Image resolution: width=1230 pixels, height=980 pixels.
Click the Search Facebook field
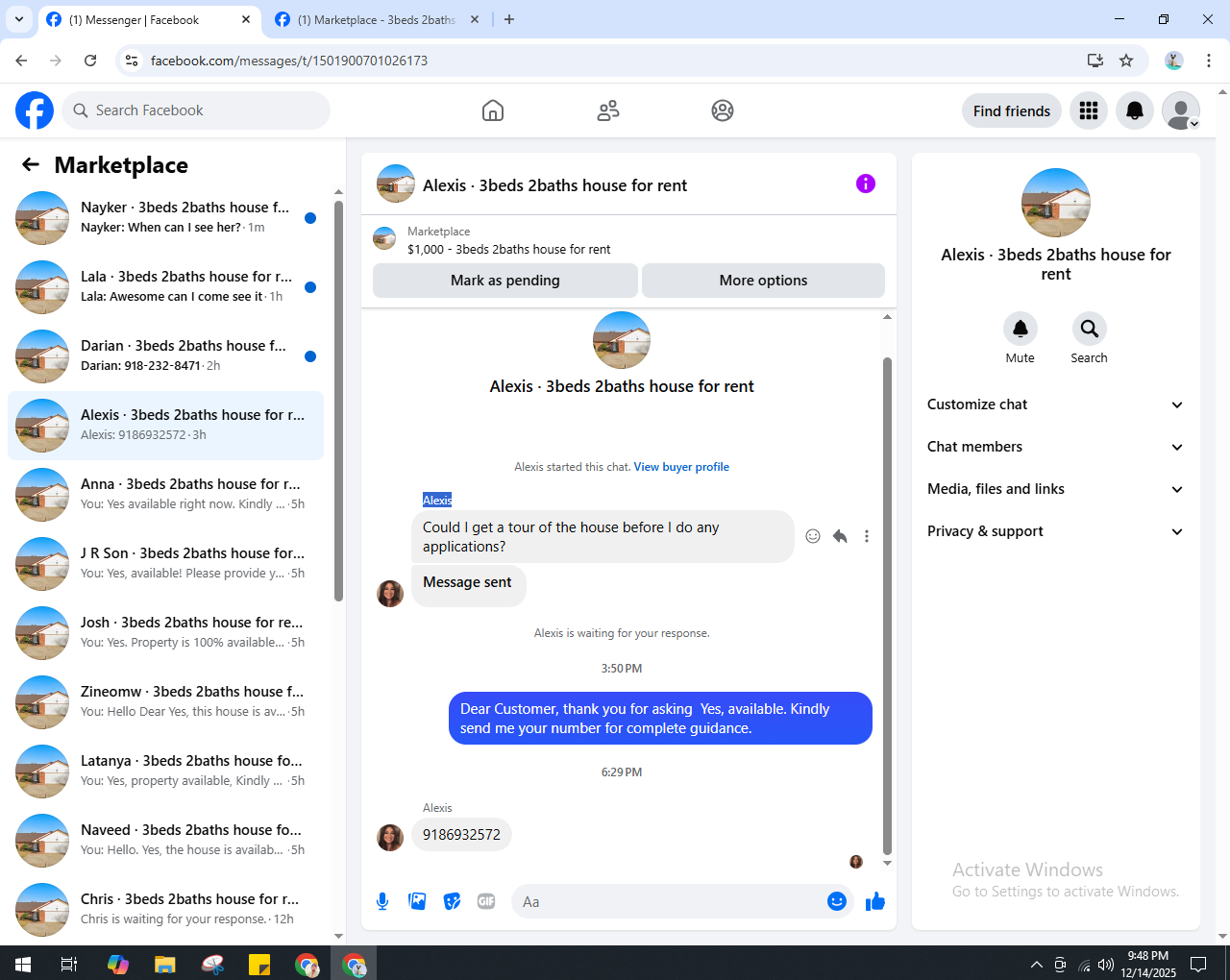tap(196, 110)
